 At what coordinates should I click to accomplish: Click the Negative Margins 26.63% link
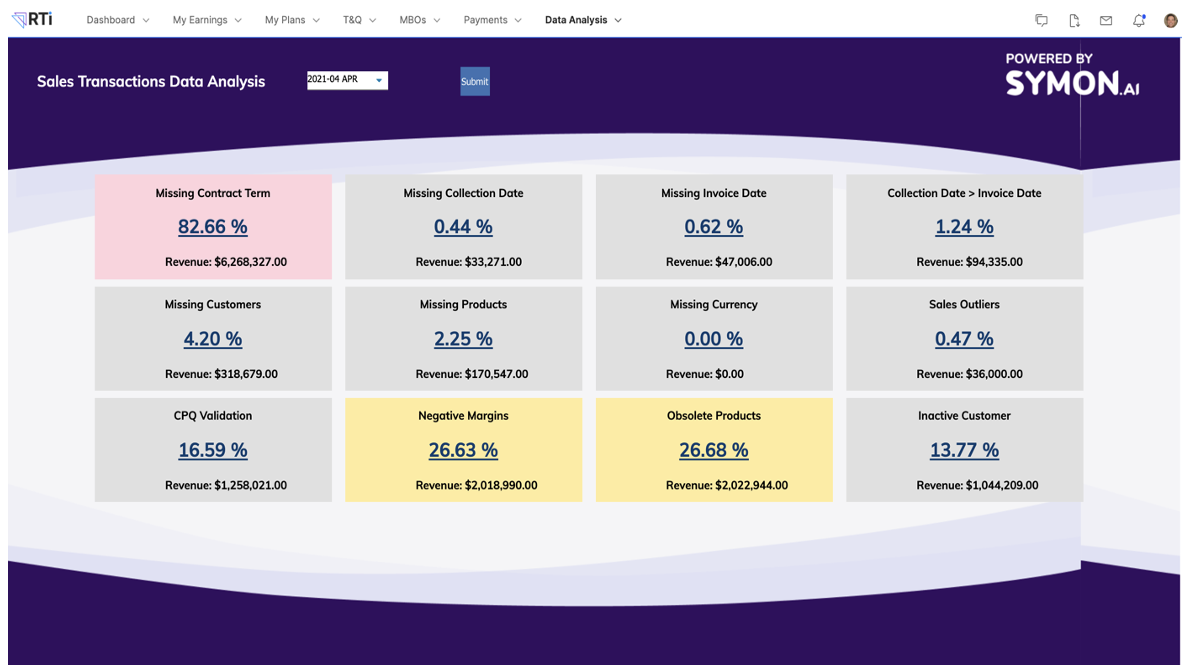coord(463,450)
